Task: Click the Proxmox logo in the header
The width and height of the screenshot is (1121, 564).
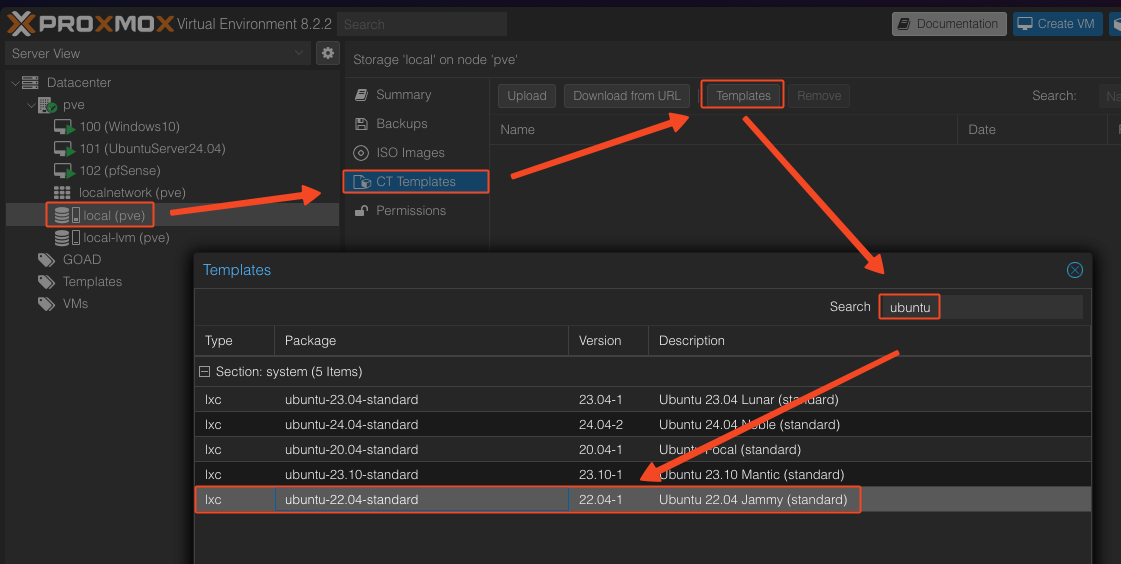Action: (x=91, y=24)
